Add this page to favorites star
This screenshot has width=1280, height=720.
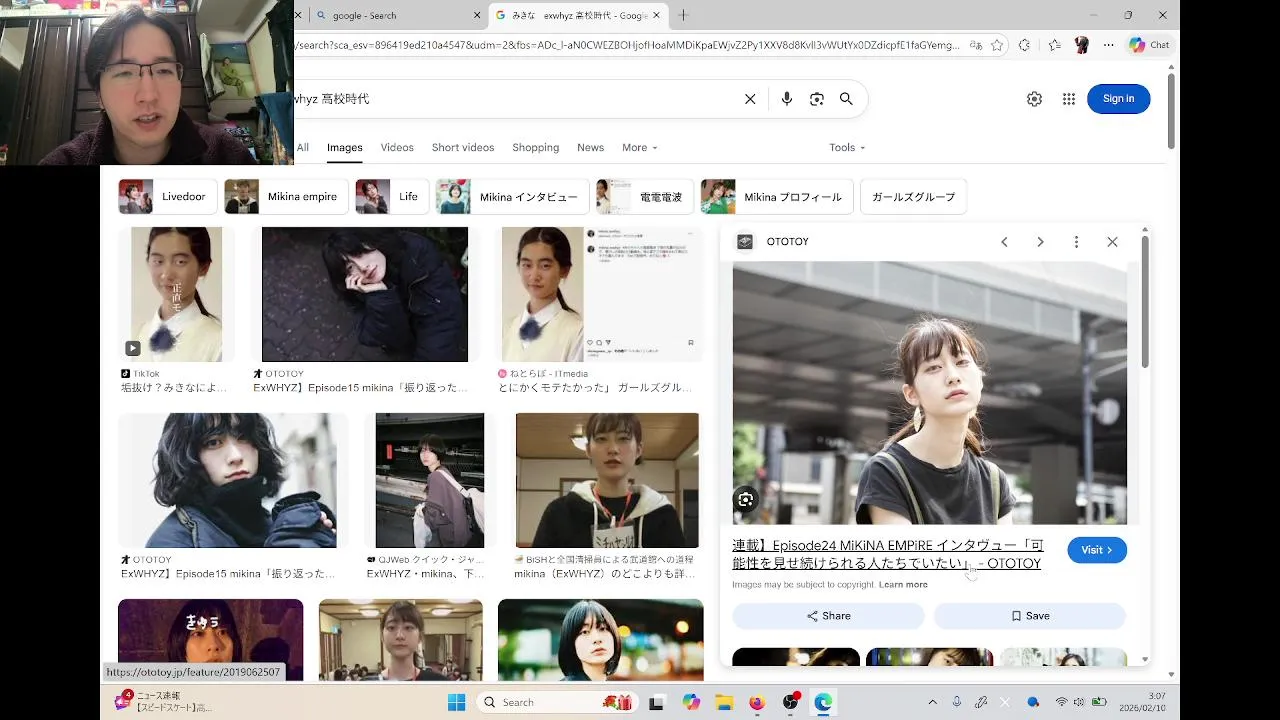(x=997, y=45)
